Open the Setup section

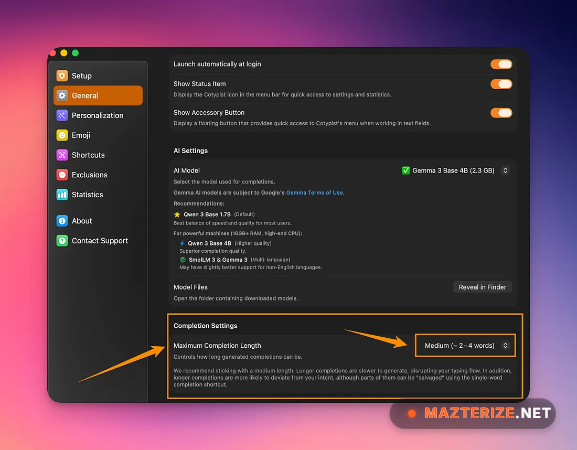[x=98, y=75]
